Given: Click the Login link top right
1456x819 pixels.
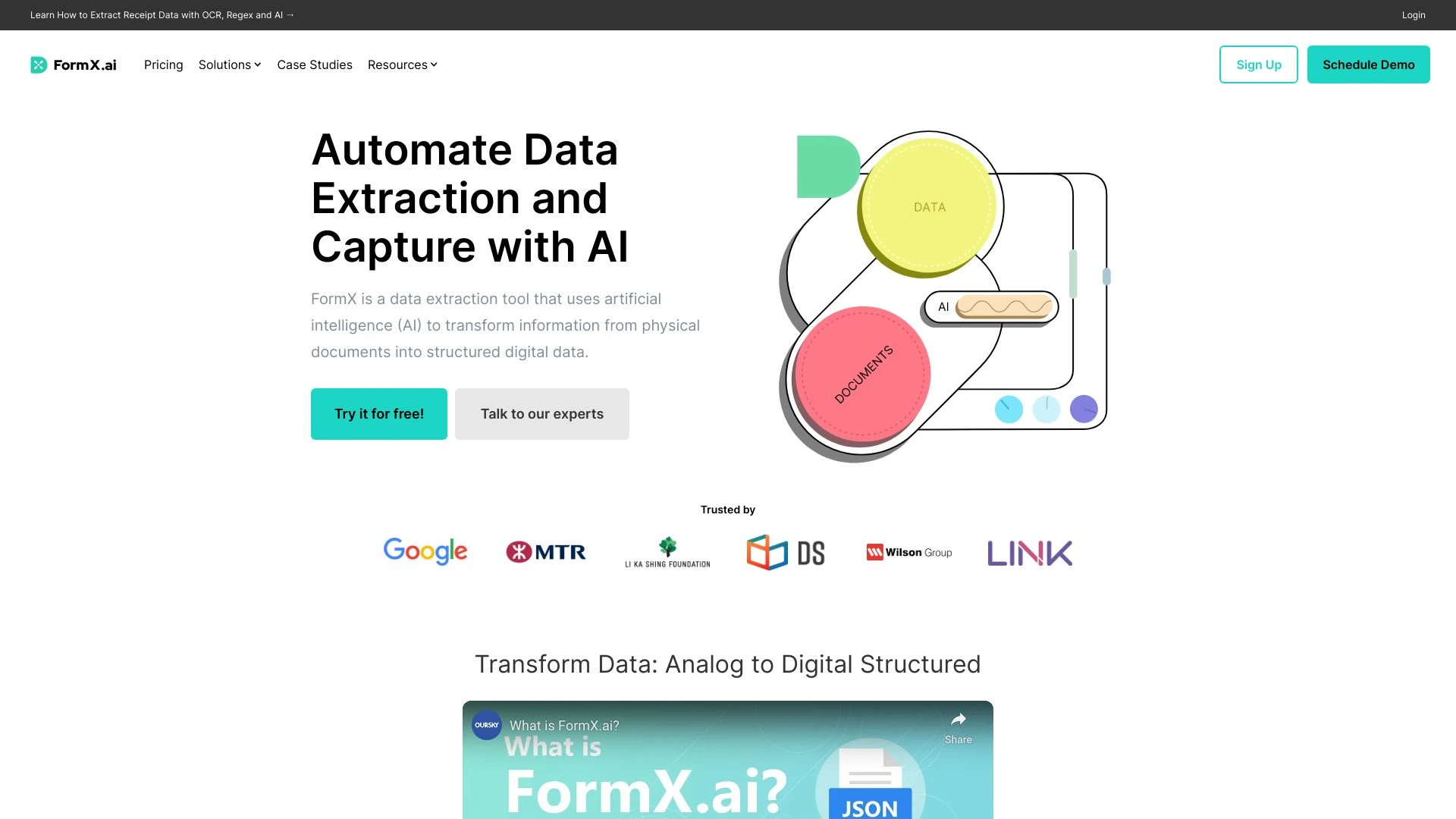Looking at the screenshot, I should tap(1413, 14).
